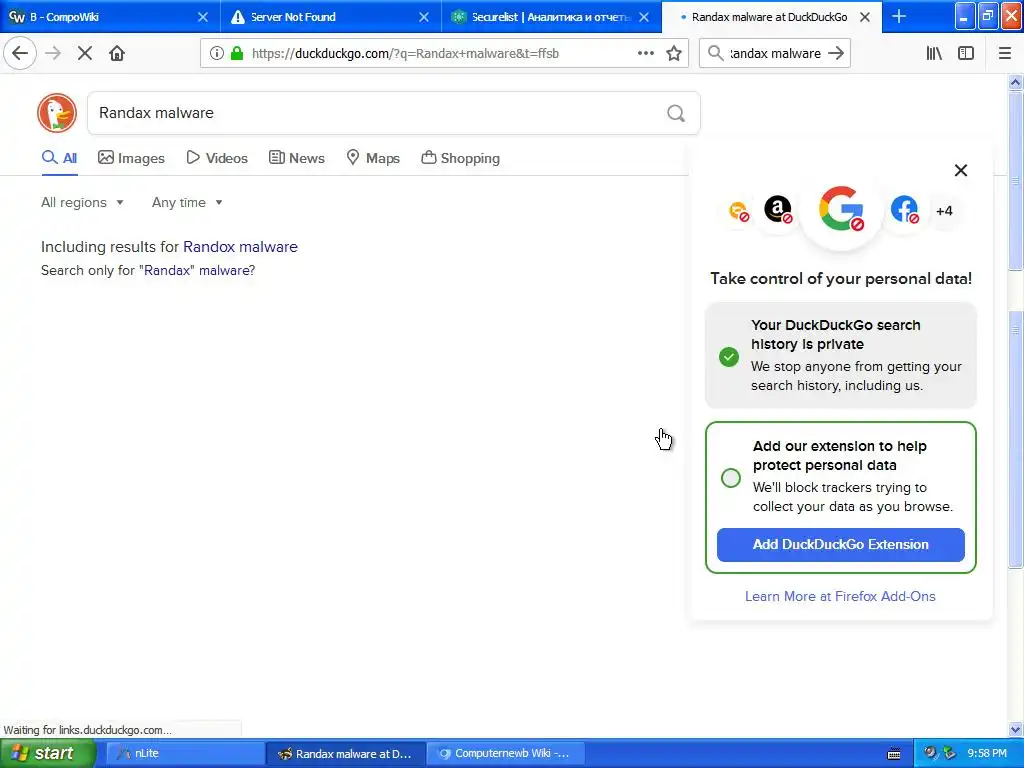Click the blocked Amazon tracker icon
The height and width of the screenshot is (768, 1024).
tap(778, 210)
